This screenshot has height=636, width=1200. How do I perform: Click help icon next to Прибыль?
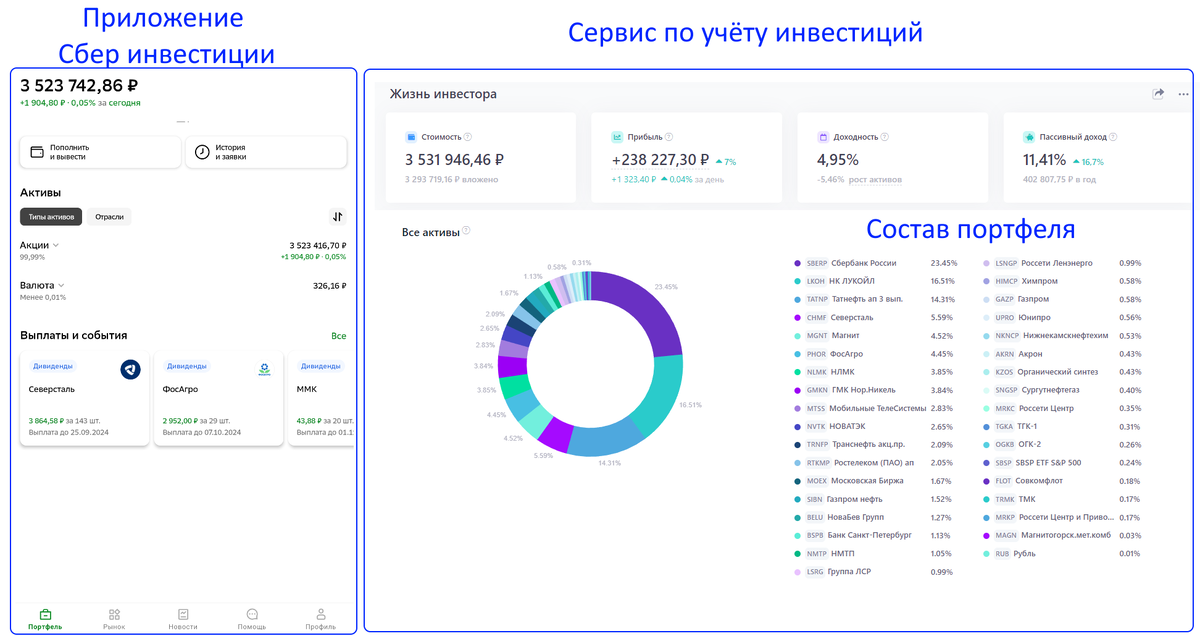(669, 137)
